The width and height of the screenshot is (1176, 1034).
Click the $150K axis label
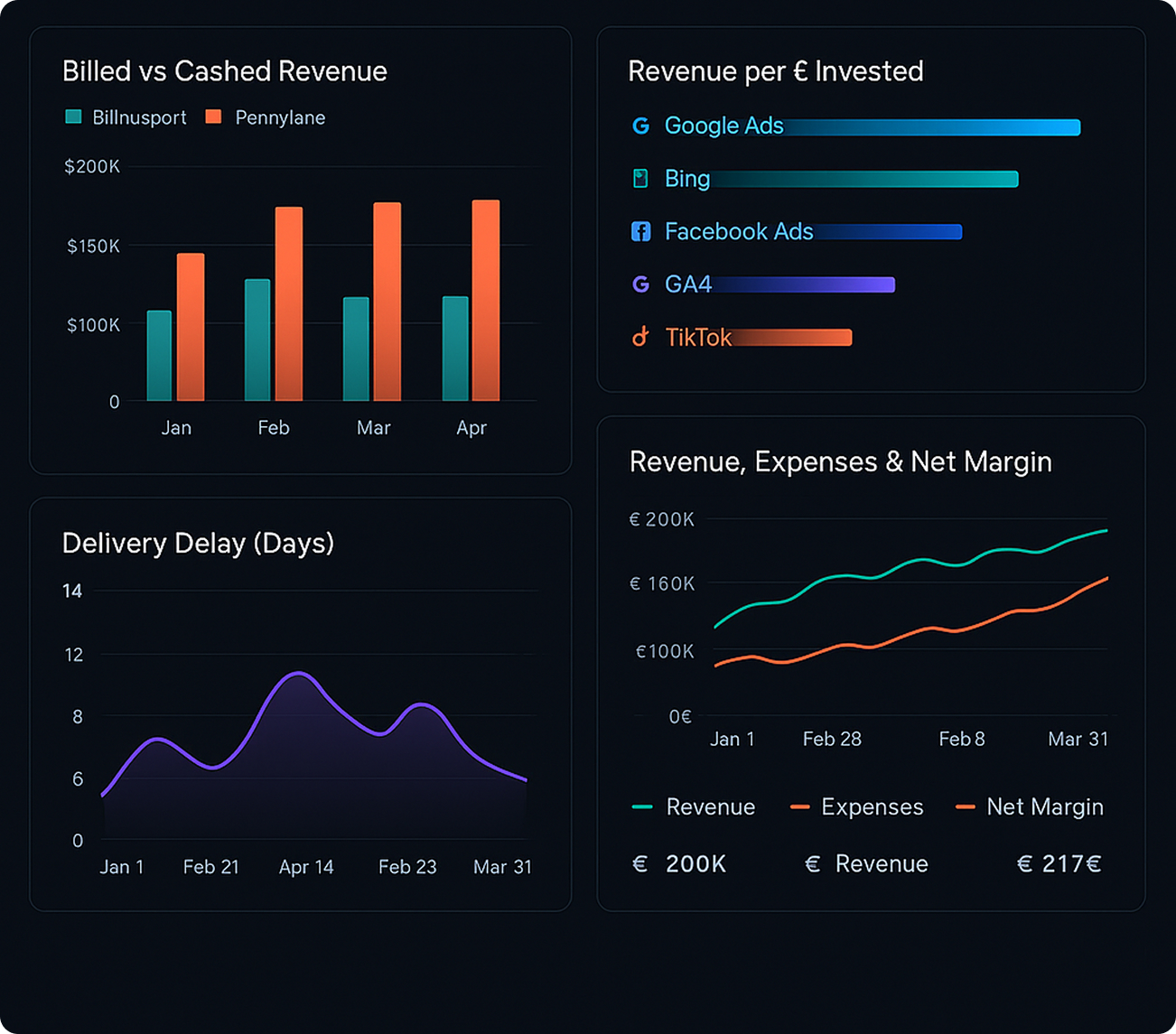coord(93,246)
